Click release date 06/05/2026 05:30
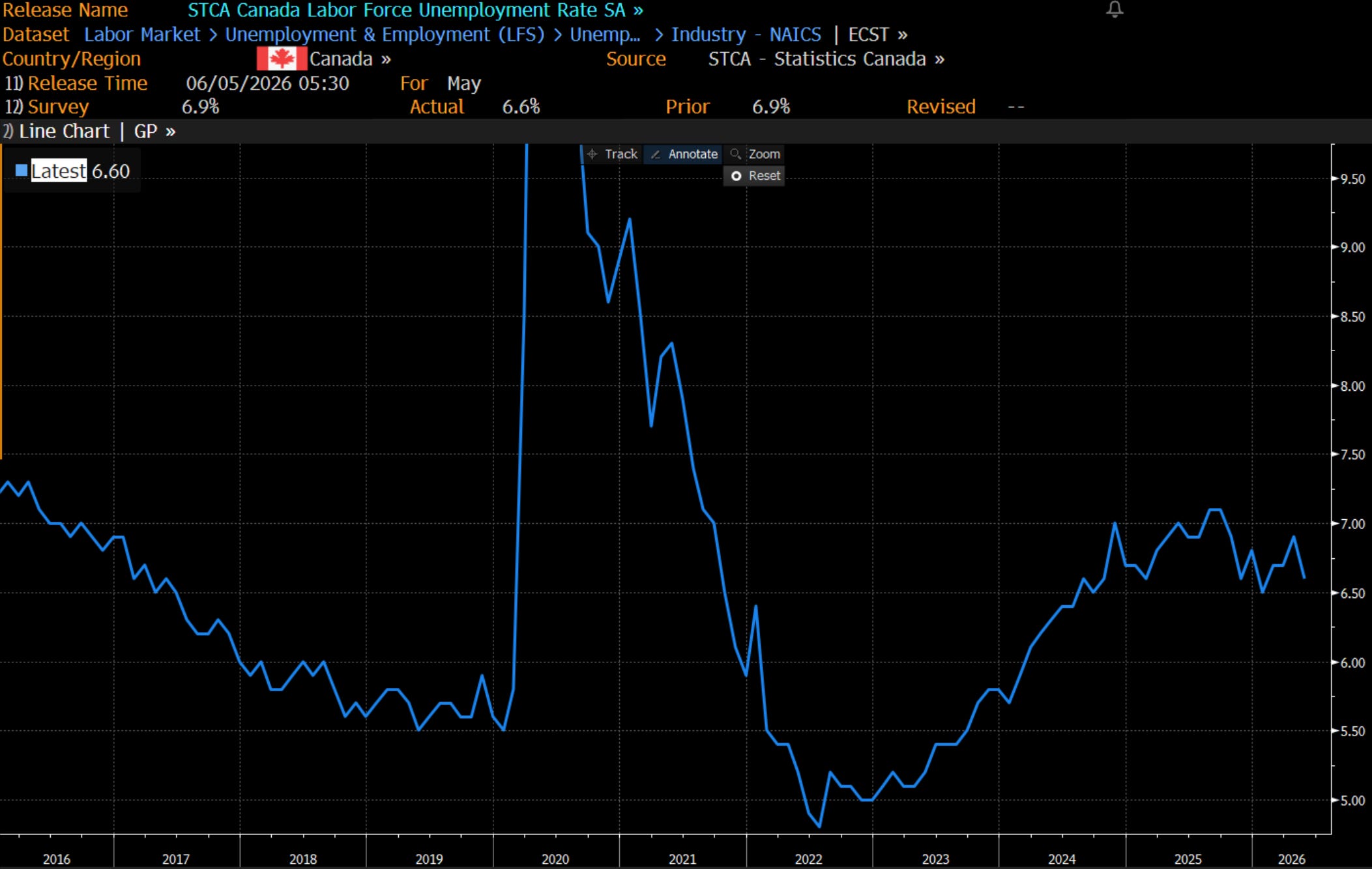This screenshot has height=869, width=1372. tap(267, 83)
